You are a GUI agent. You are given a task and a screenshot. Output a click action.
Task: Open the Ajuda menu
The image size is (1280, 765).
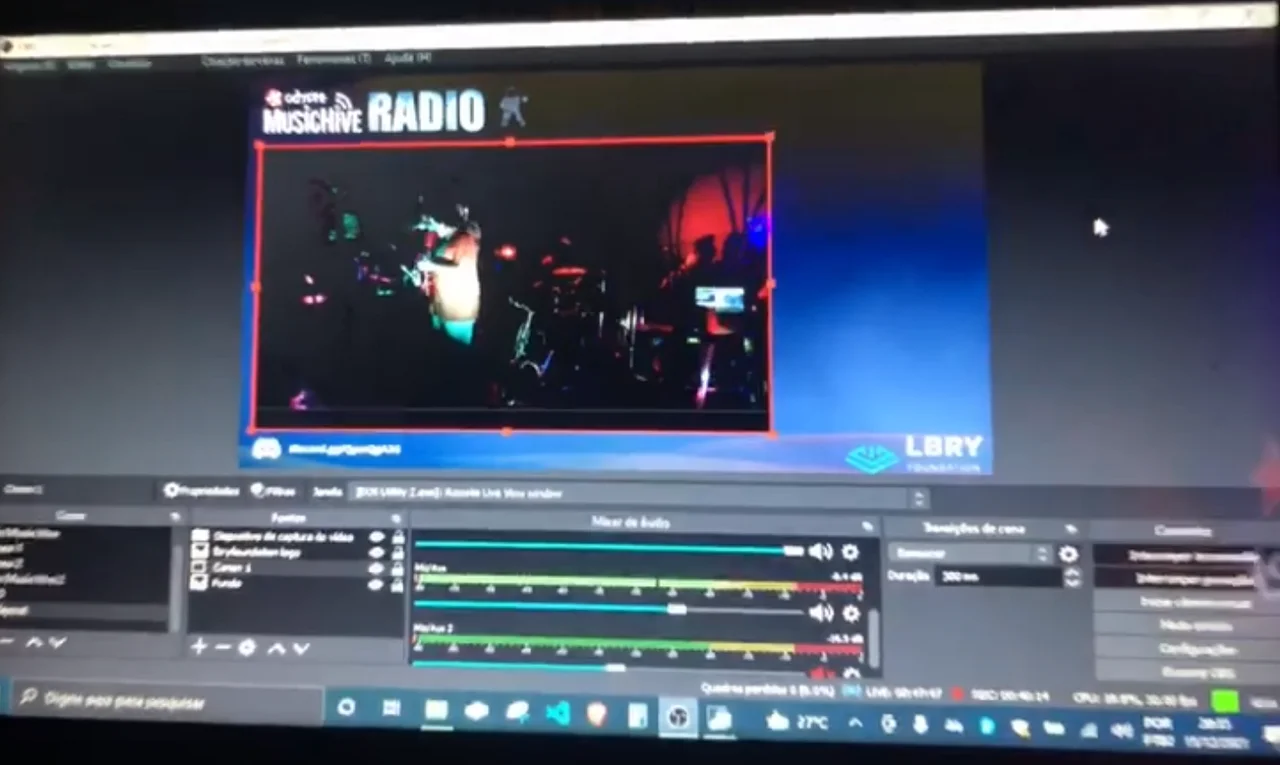coord(407,58)
